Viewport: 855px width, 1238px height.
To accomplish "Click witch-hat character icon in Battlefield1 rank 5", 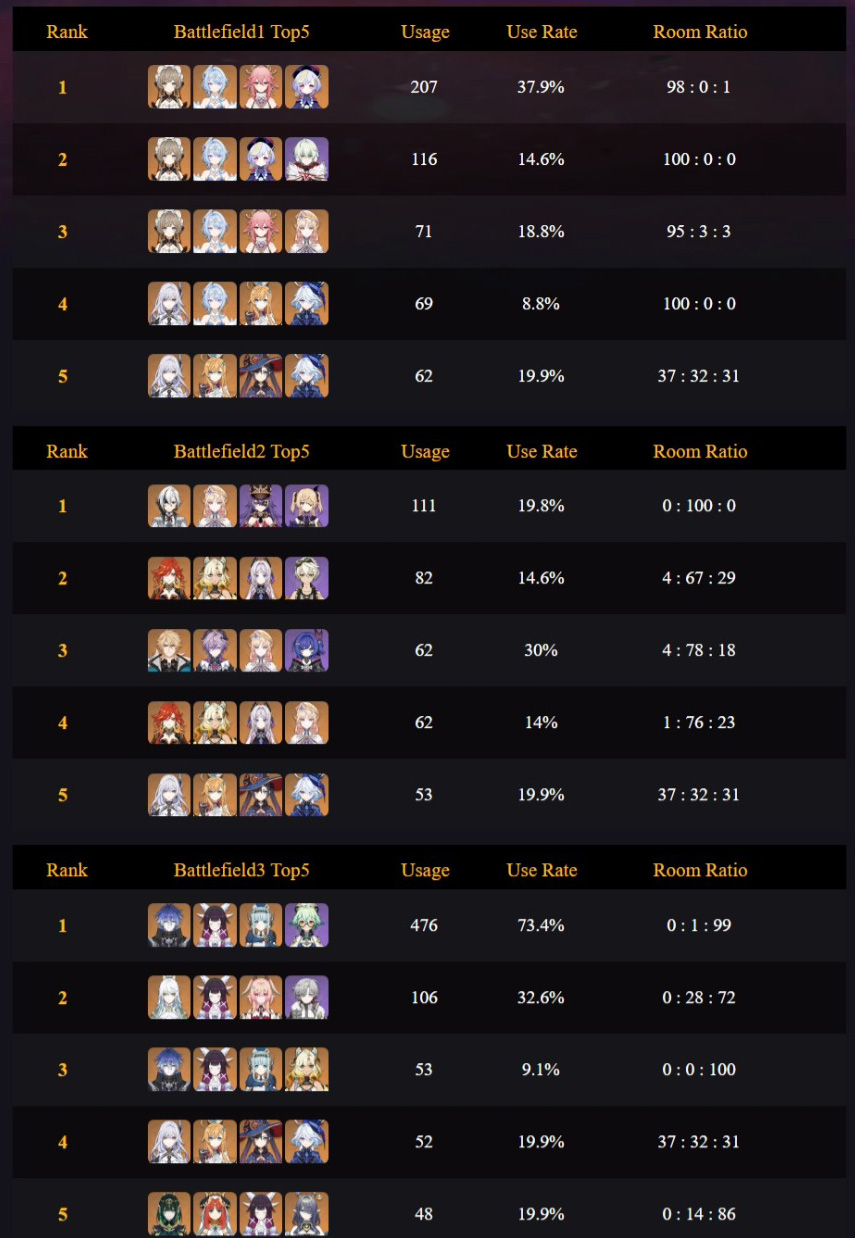I will pos(261,376).
